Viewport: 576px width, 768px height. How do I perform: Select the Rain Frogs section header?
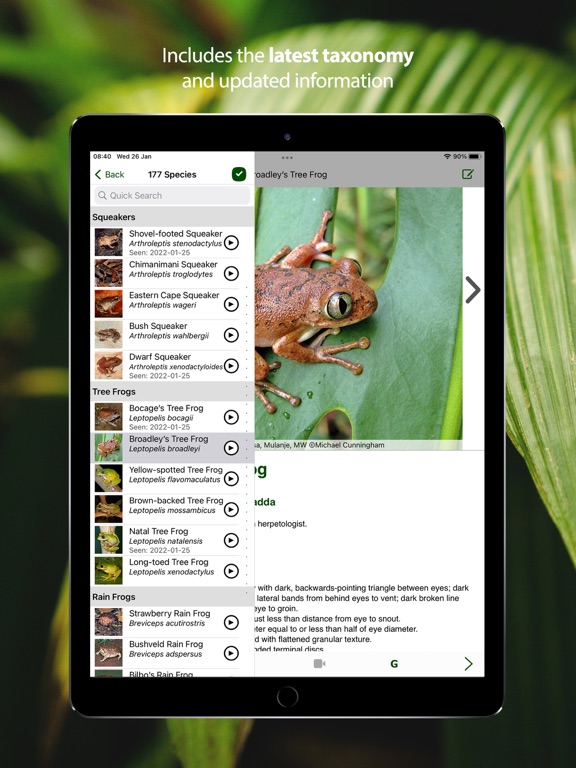[x=172, y=597]
